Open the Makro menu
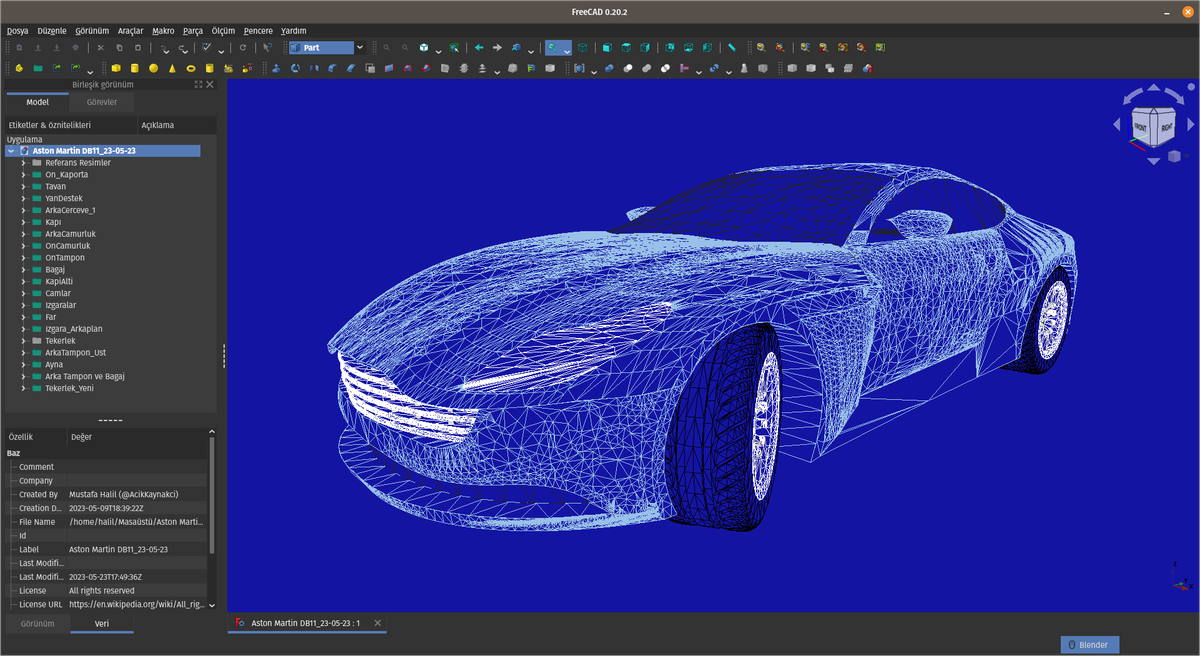 point(163,31)
